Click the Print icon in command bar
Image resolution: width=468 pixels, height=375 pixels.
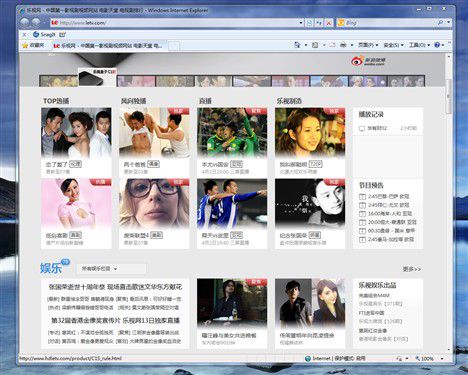click(343, 45)
